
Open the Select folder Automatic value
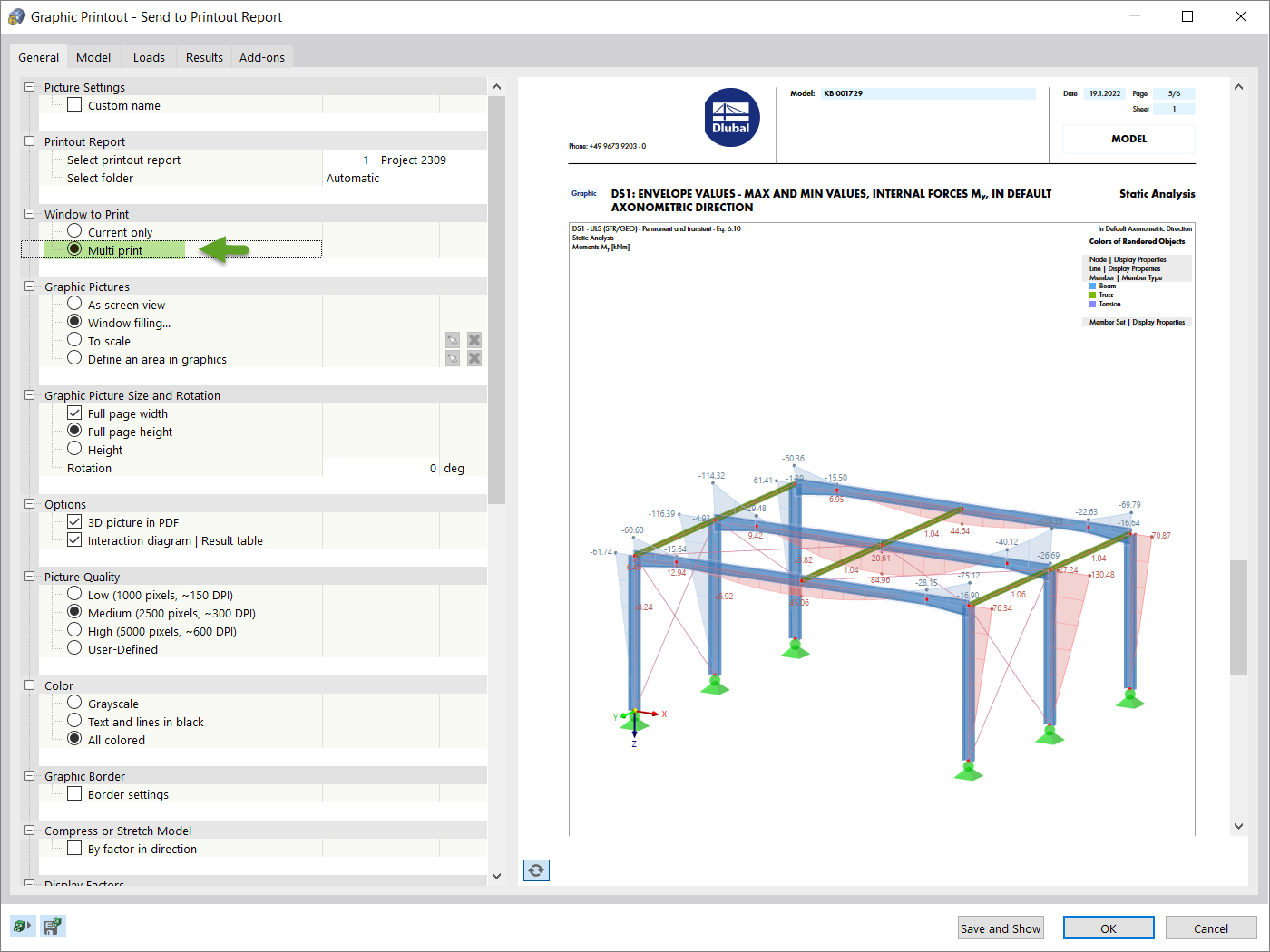tap(405, 178)
